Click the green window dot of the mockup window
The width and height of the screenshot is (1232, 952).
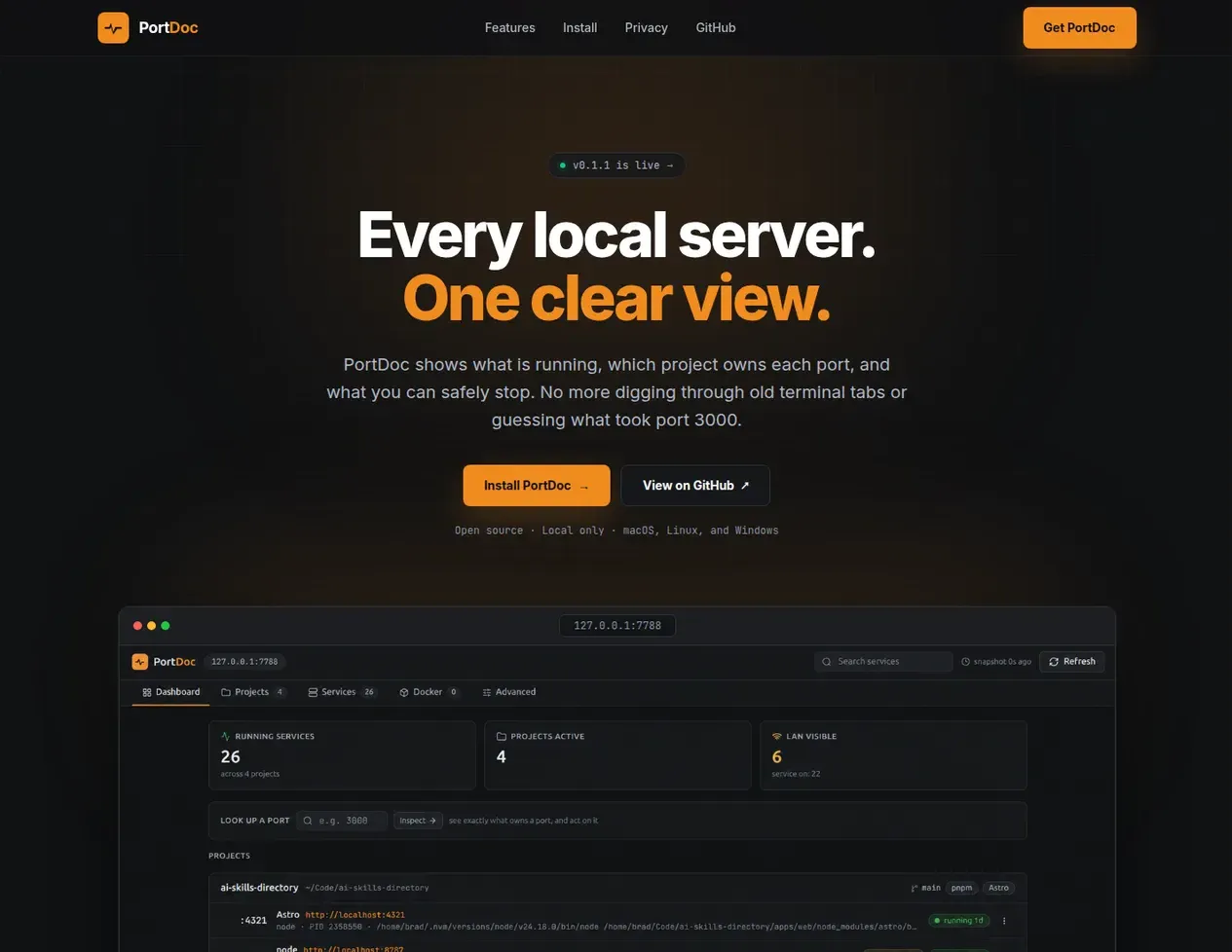[x=166, y=626]
